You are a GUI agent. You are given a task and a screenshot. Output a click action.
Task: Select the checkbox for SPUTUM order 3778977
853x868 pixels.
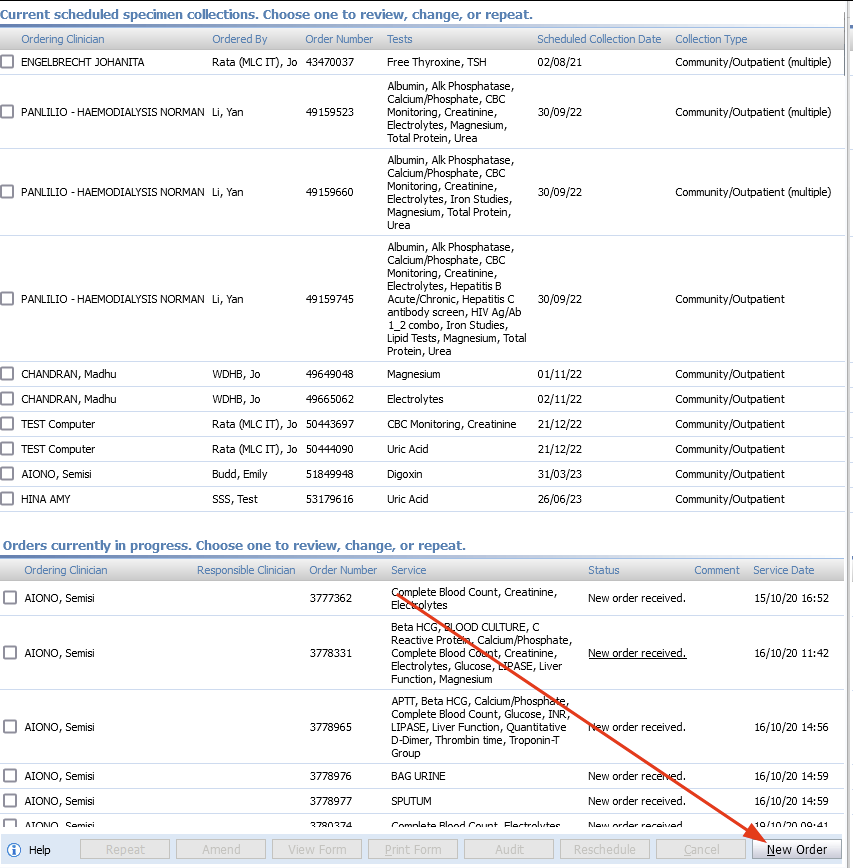click(x=9, y=800)
